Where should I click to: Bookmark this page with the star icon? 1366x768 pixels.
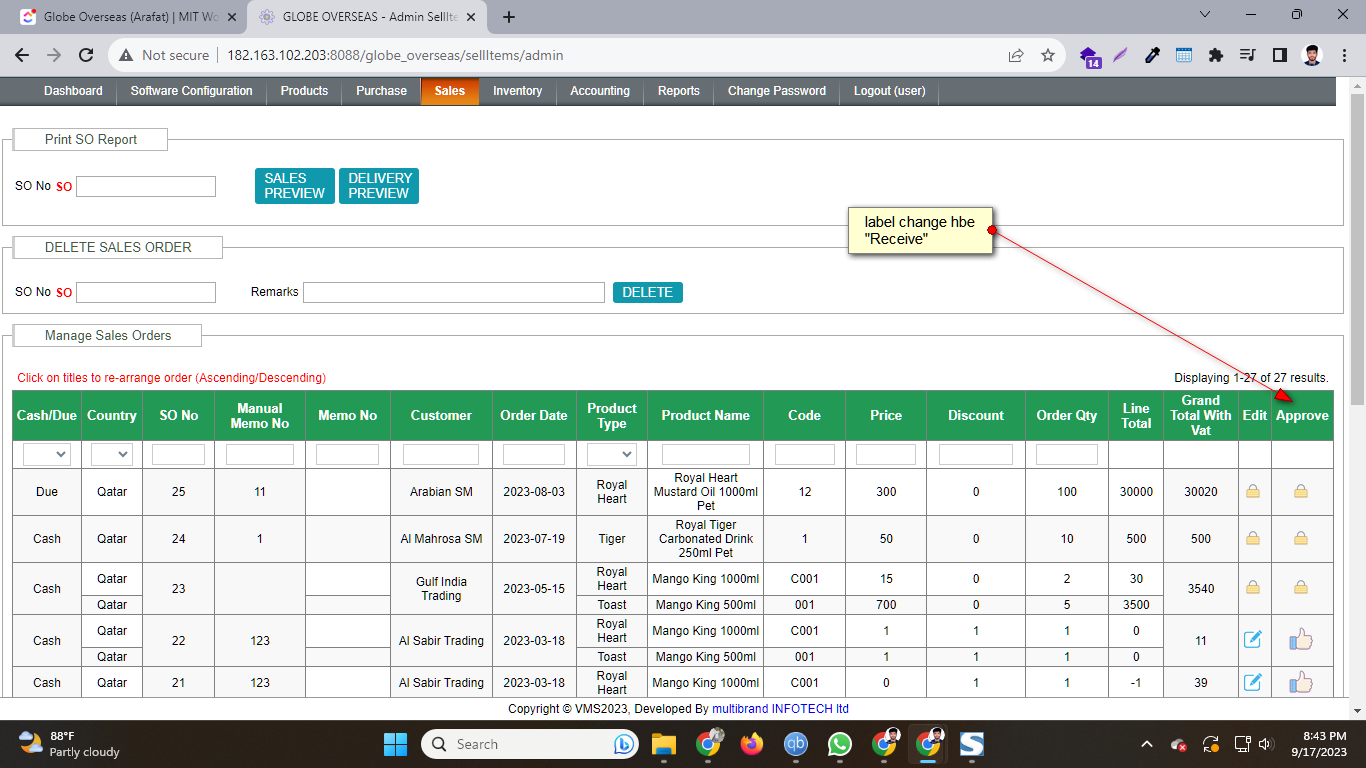coord(1047,55)
